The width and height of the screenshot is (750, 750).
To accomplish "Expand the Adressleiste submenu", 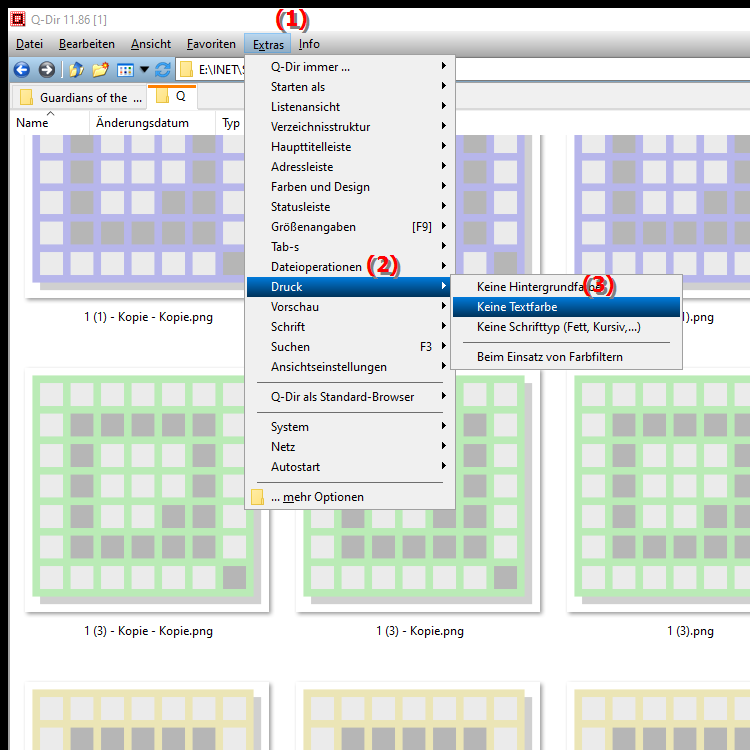I will 349,167.
